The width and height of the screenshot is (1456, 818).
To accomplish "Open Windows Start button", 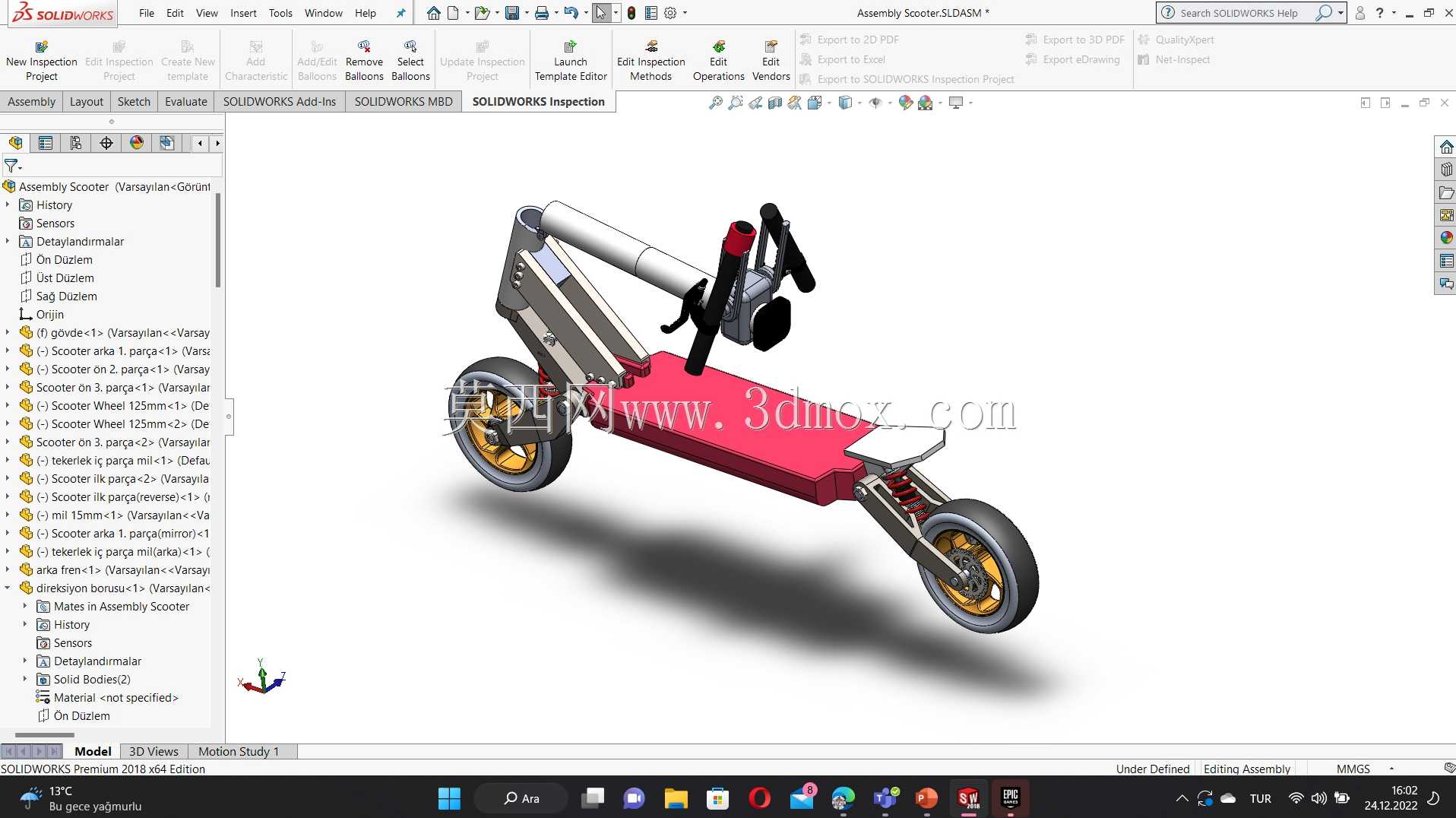I will click(x=449, y=798).
